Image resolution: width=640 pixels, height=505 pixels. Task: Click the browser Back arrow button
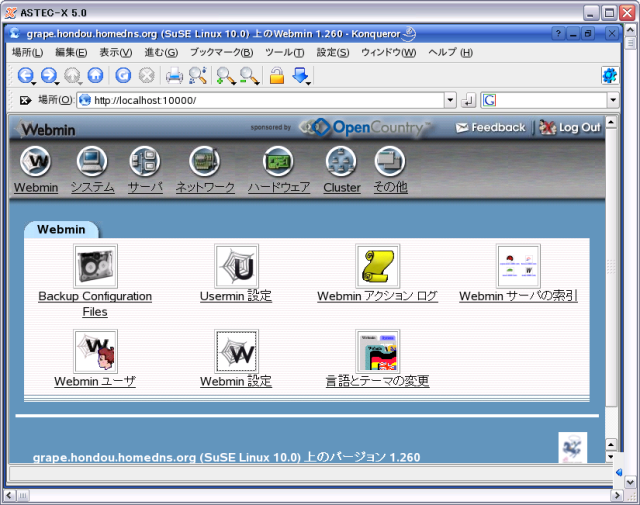click(x=24, y=75)
